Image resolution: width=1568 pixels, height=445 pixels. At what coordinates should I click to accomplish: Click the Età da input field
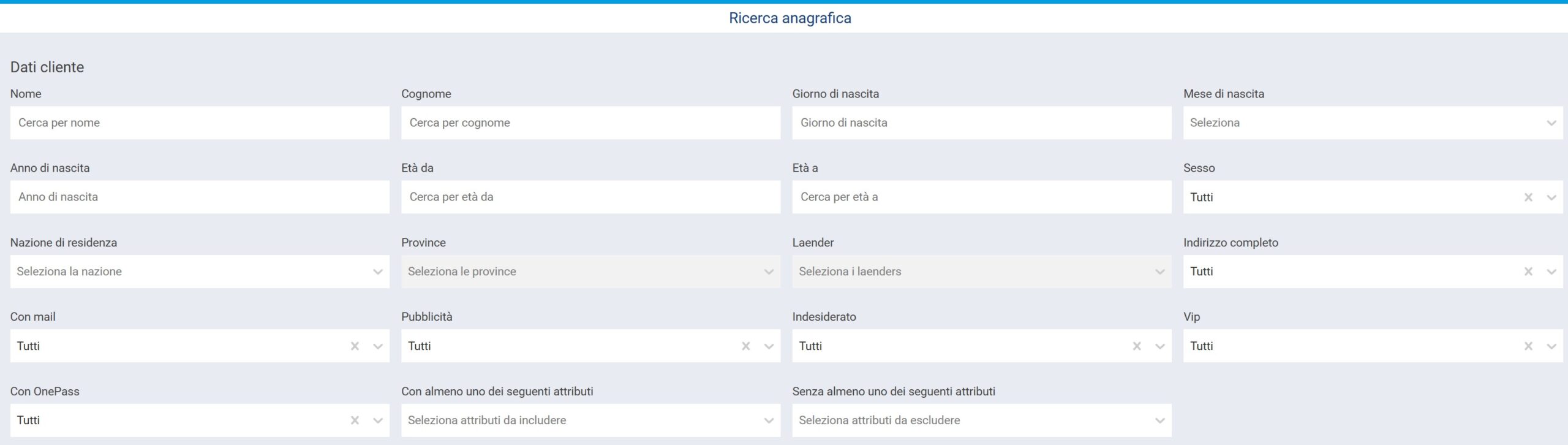coord(590,197)
